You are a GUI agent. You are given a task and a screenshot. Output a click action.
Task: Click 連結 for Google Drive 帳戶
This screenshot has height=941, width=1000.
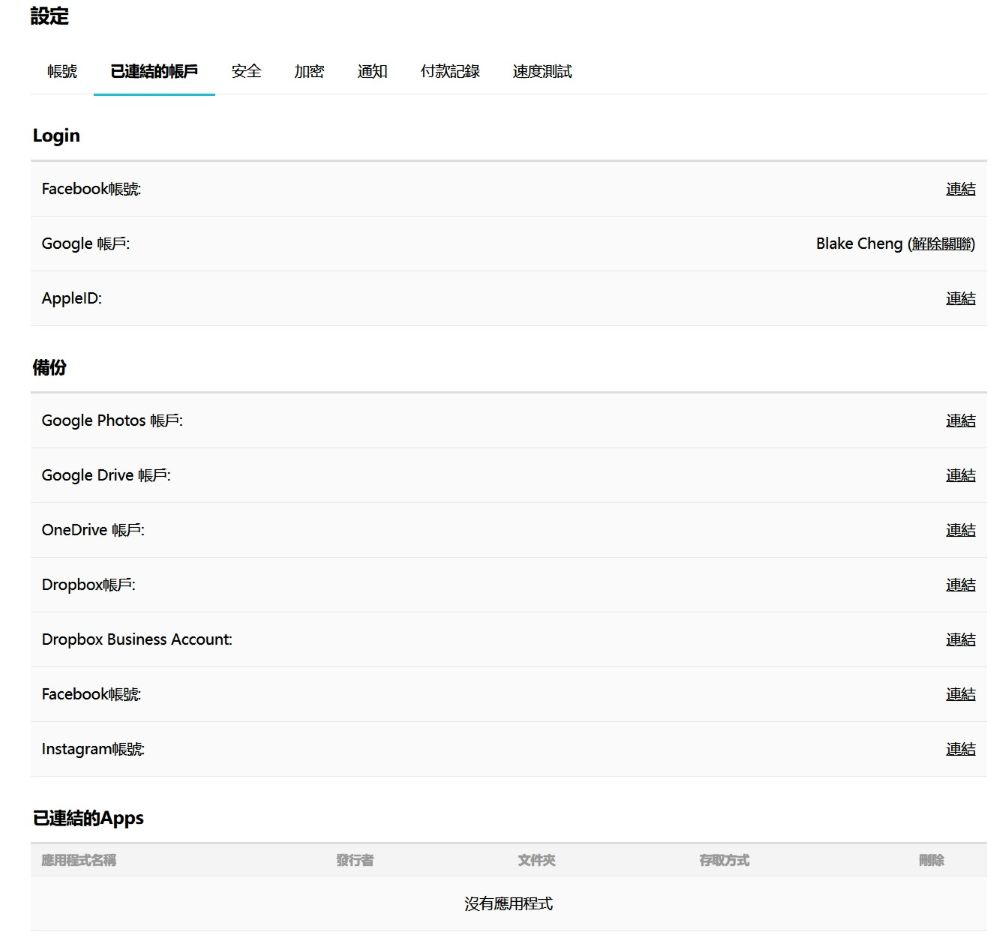(960, 476)
